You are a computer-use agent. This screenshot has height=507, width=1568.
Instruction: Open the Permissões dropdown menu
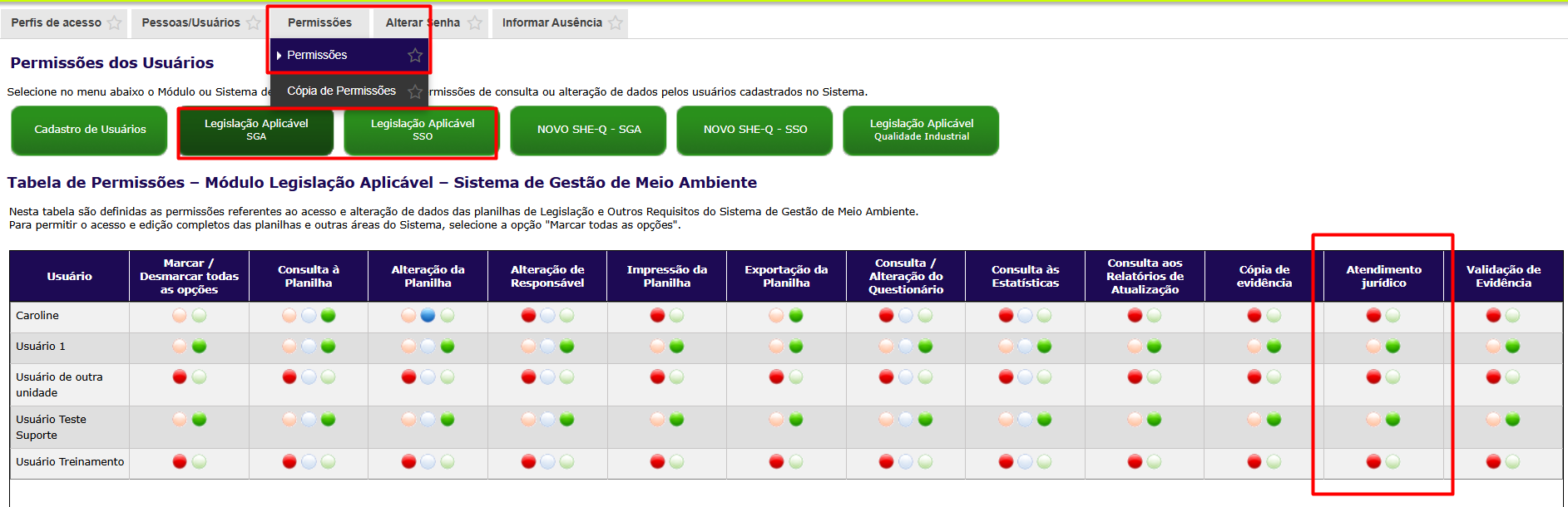319,23
